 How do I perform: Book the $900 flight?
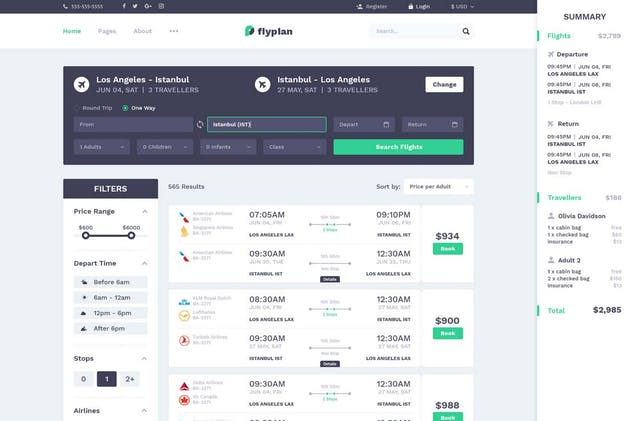448,334
